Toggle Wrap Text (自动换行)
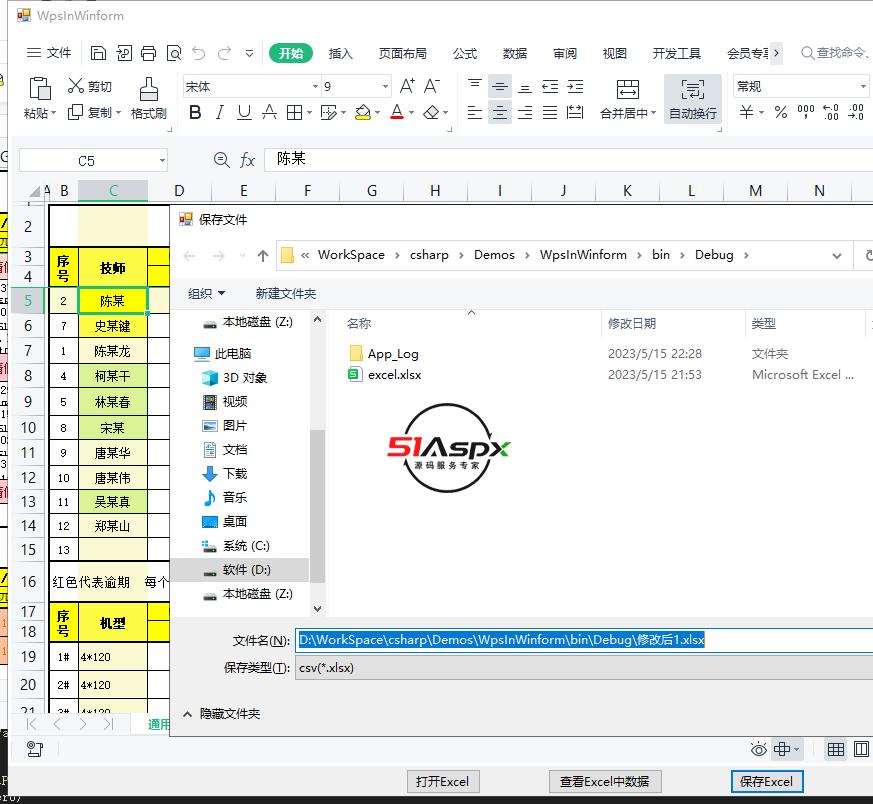Screen dimensions: 873x804 coord(693,99)
